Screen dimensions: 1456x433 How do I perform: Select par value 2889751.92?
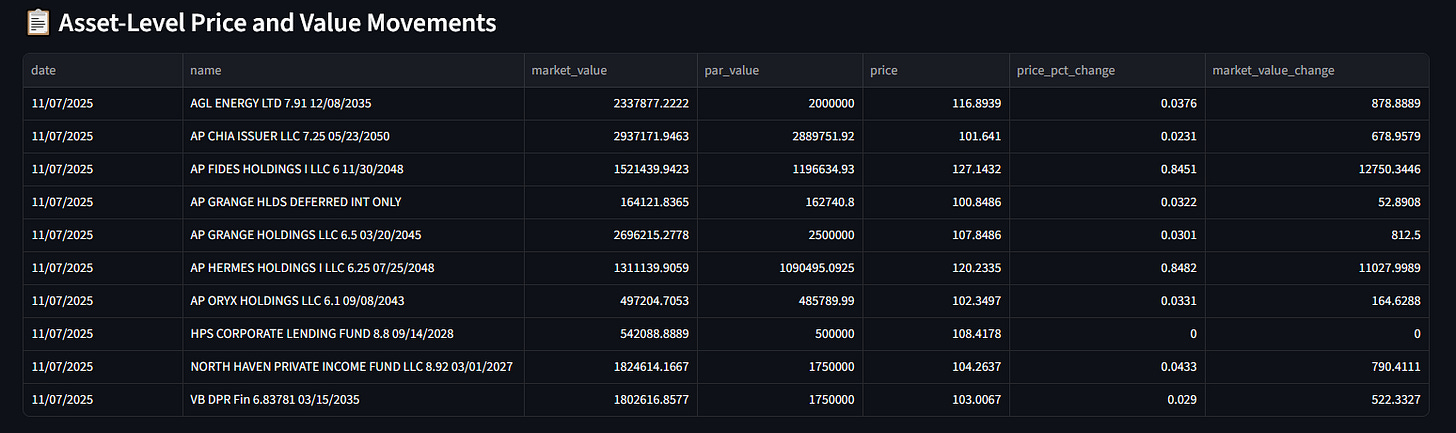tap(780, 136)
